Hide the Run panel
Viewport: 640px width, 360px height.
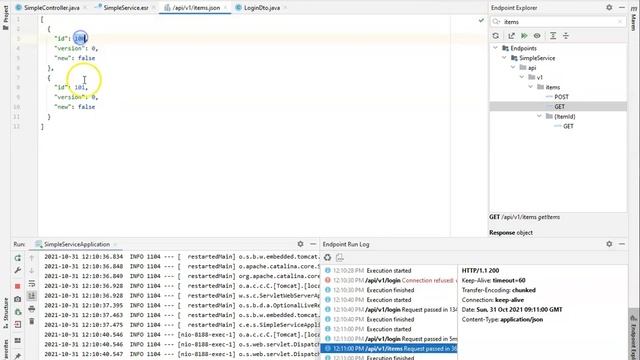click(313, 244)
